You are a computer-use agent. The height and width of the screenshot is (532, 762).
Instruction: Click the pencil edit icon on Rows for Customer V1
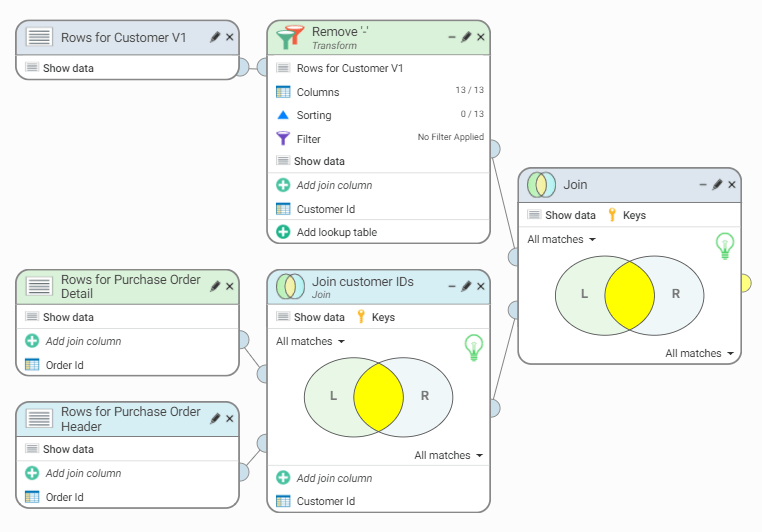point(215,37)
